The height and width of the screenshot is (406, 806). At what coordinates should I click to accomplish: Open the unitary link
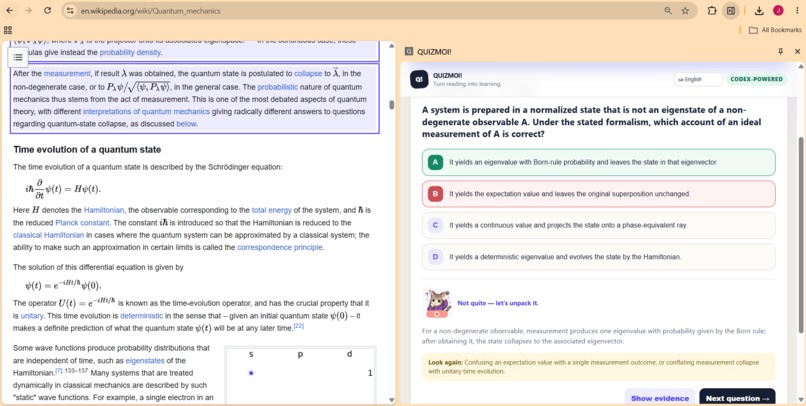point(32,316)
